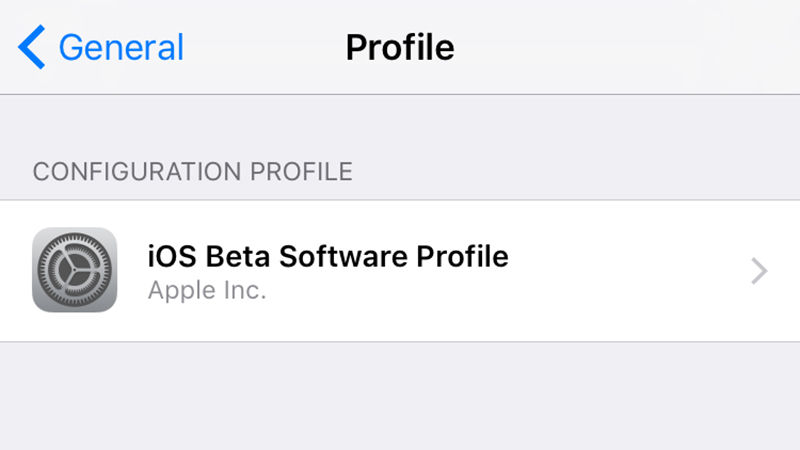Tap the word Profile ending the row title
Viewport: 800px width, 450px height.
pos(462,256)
